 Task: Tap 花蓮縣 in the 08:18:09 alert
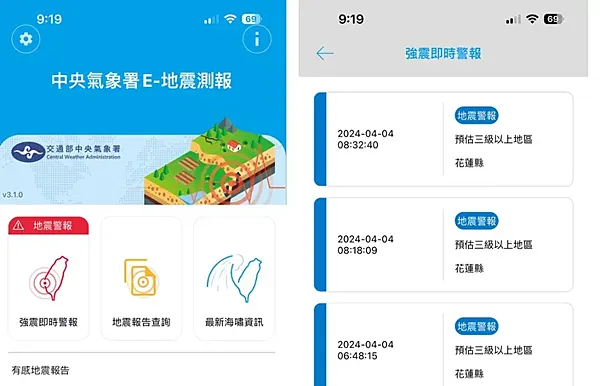pyautogui.click(x=470, y=269)
